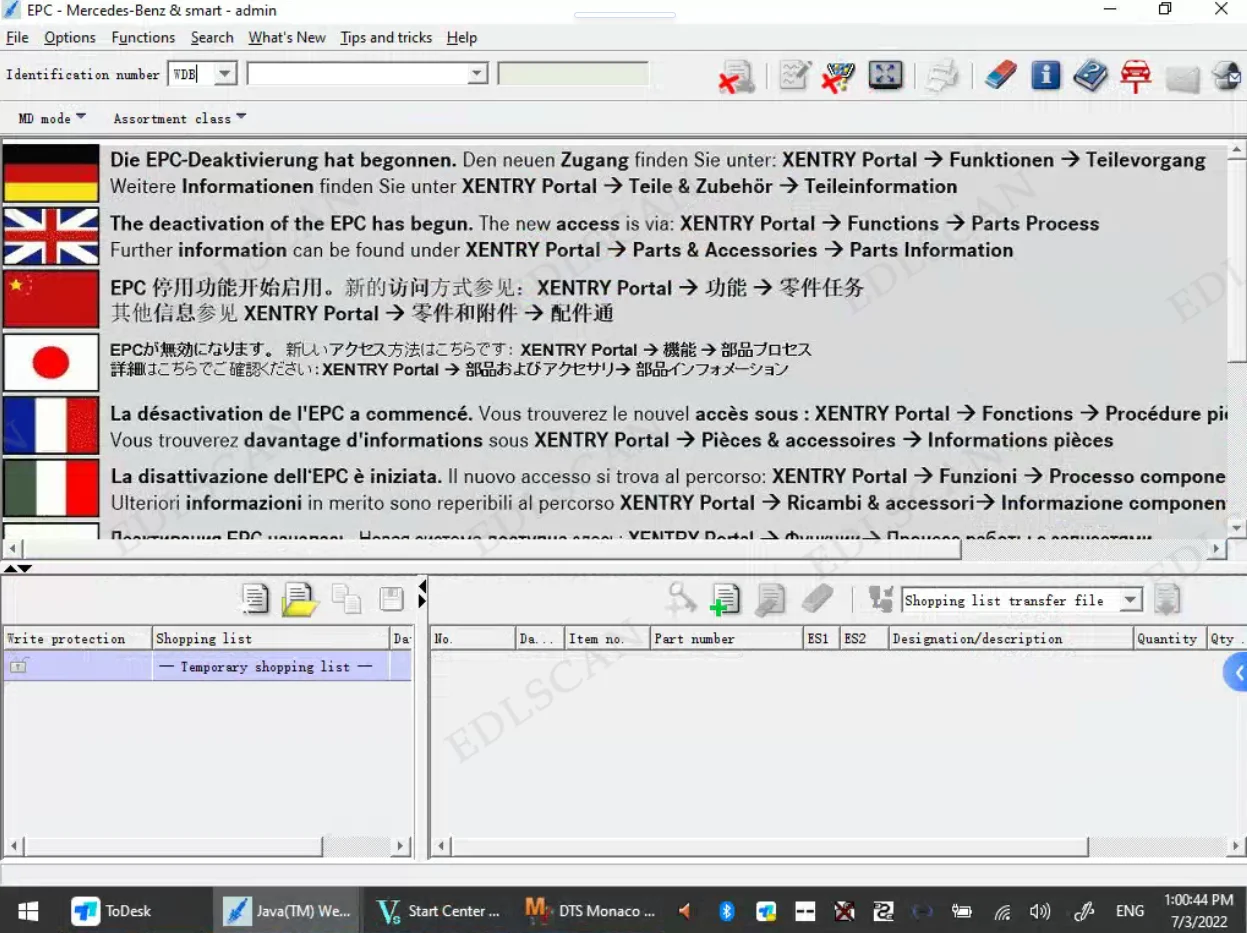Open the Help menu

462,37
